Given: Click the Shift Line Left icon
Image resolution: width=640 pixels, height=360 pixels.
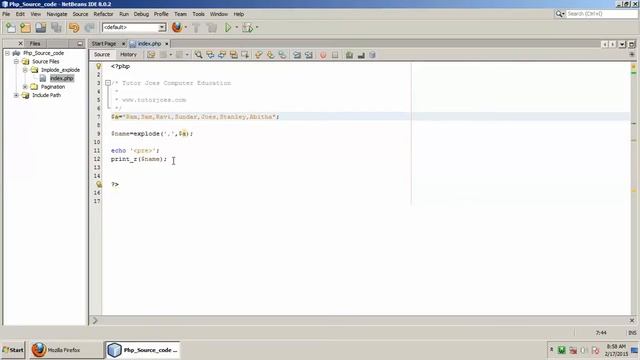Looking at the screenshot, I should (x=297, y=55).
